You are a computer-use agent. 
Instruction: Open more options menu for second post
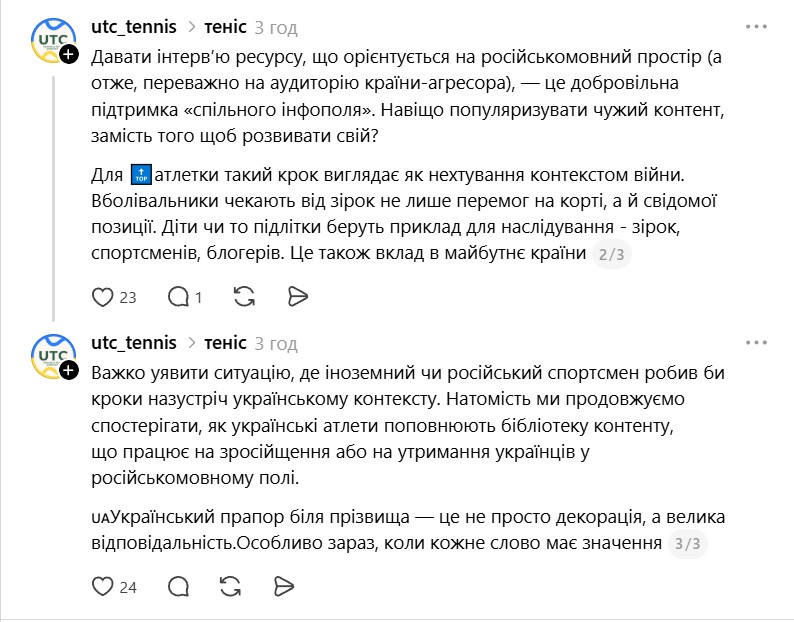(757, 343)
